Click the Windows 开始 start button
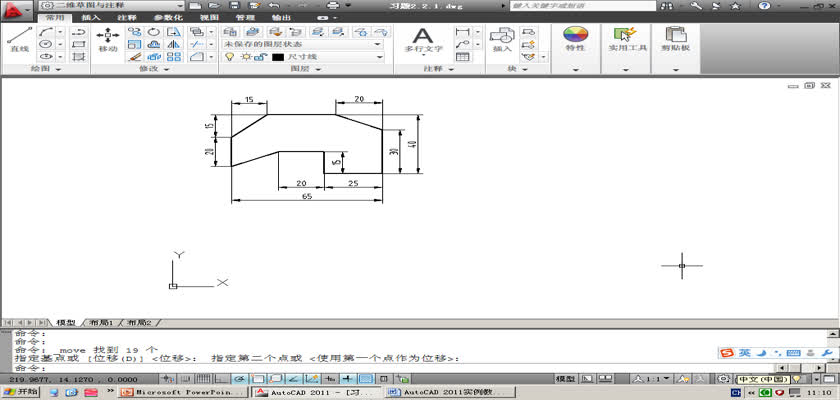This screenshot has width=840, height=400. point(21,392)
